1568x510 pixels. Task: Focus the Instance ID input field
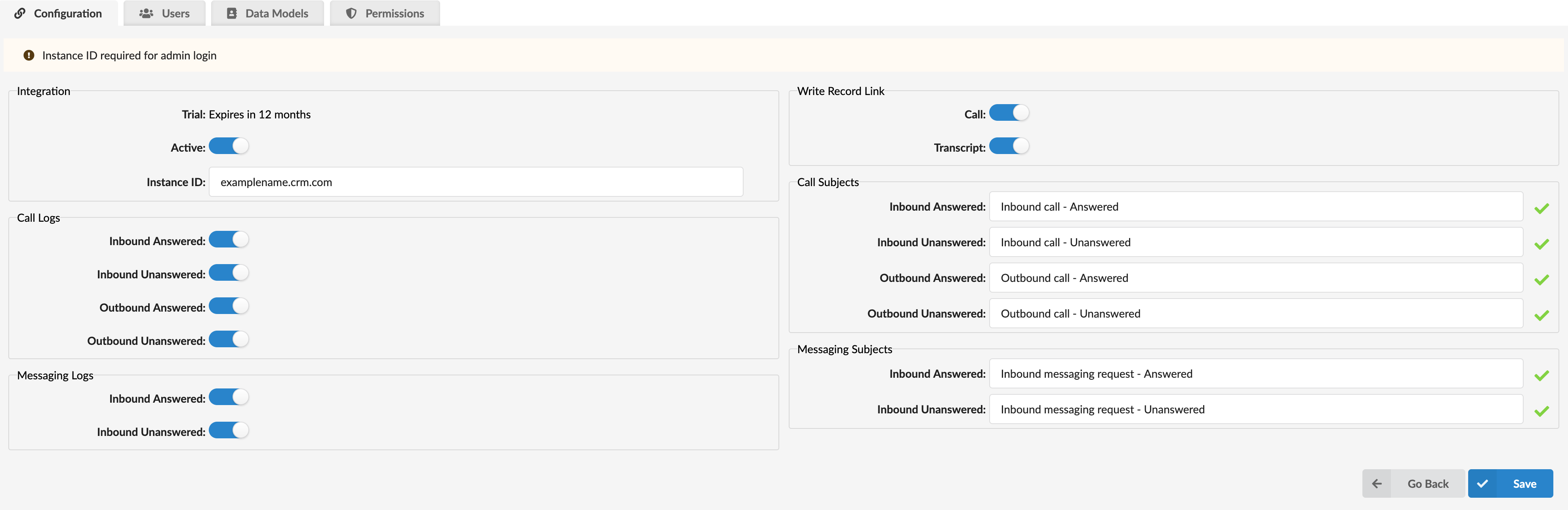(x=476, y=182)
